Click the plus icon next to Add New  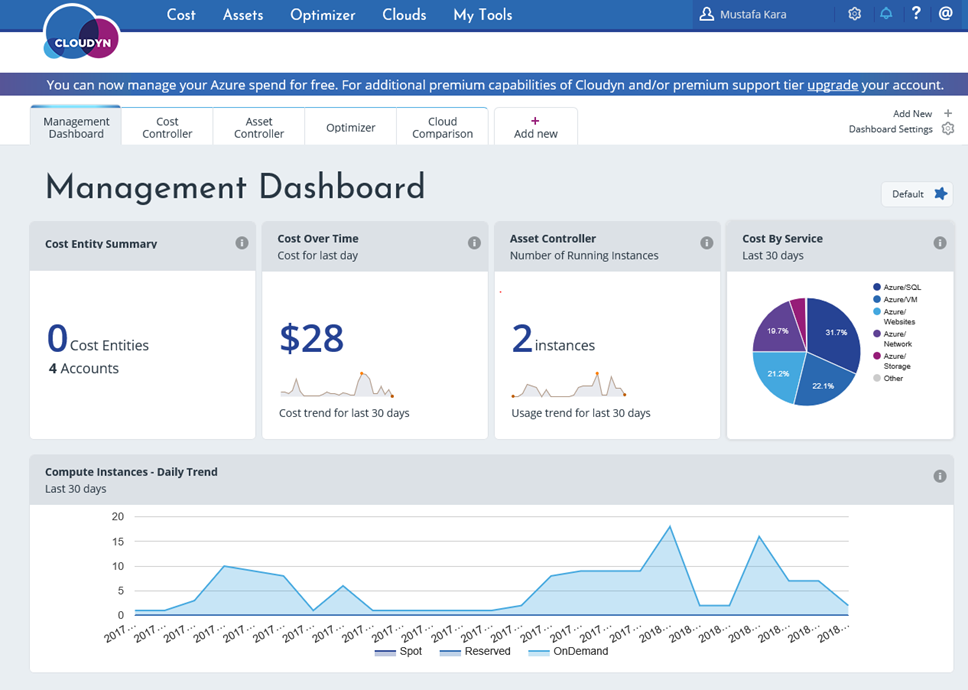click(948, 113)
